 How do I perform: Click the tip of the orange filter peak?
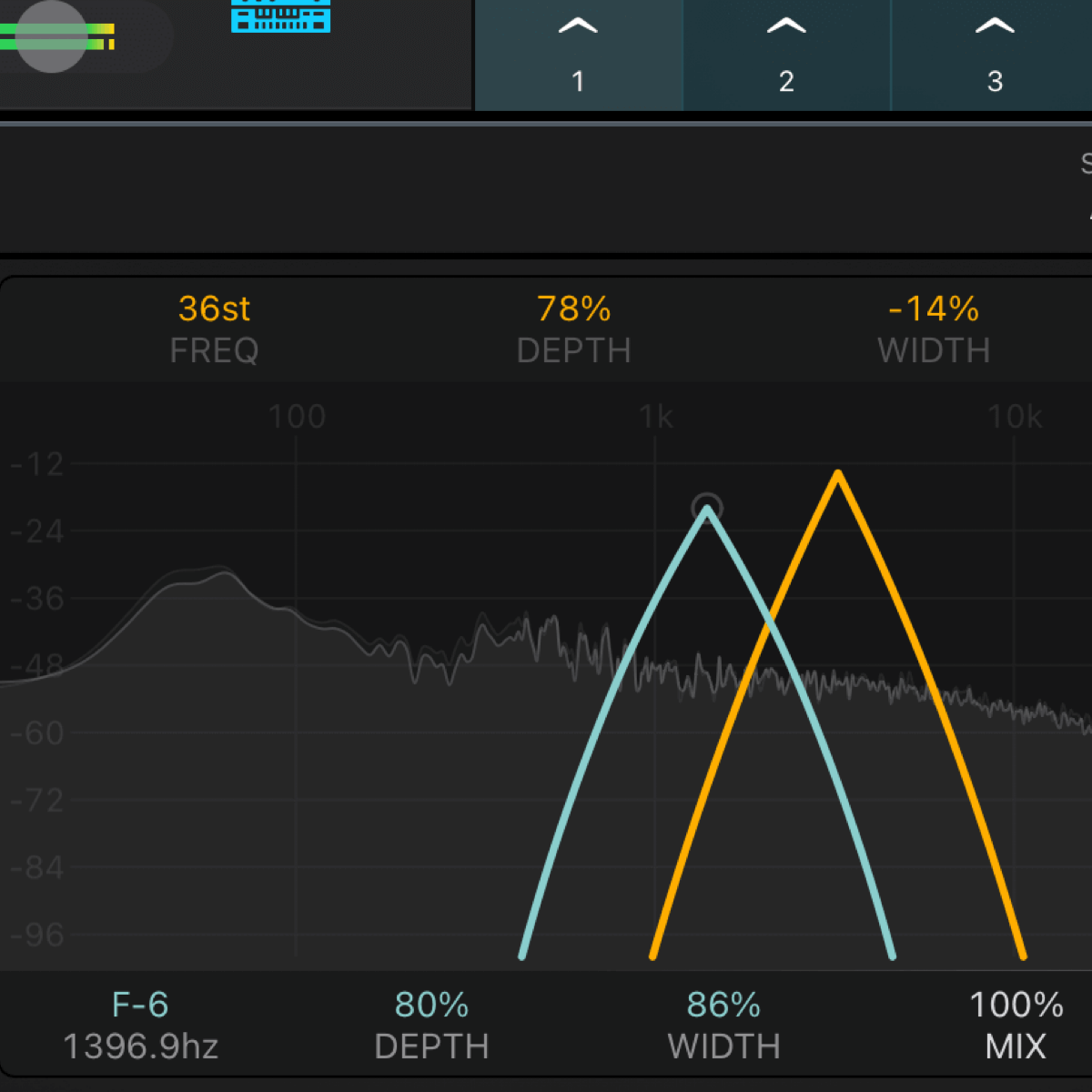pos(837,474)
